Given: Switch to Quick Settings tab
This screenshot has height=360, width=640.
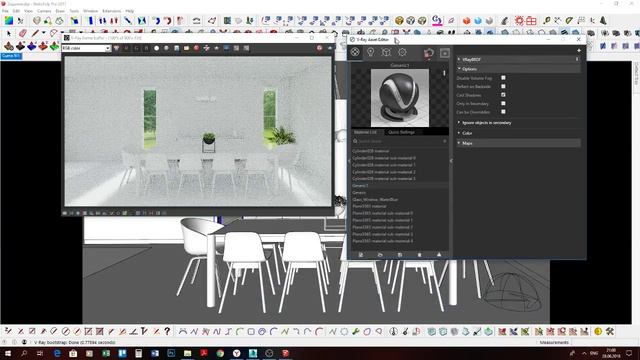Looking at the screenshot, I should [x=401, y=132].
